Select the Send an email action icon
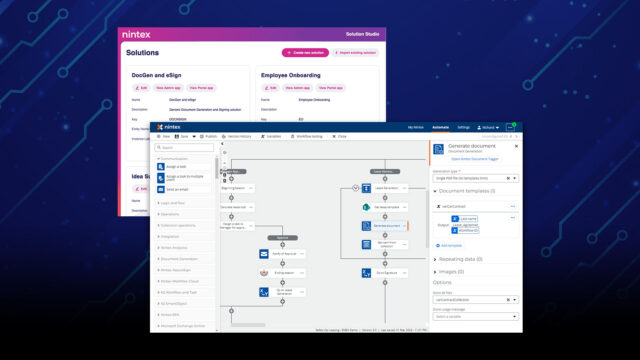640x360 pixels. pos(161,189)
